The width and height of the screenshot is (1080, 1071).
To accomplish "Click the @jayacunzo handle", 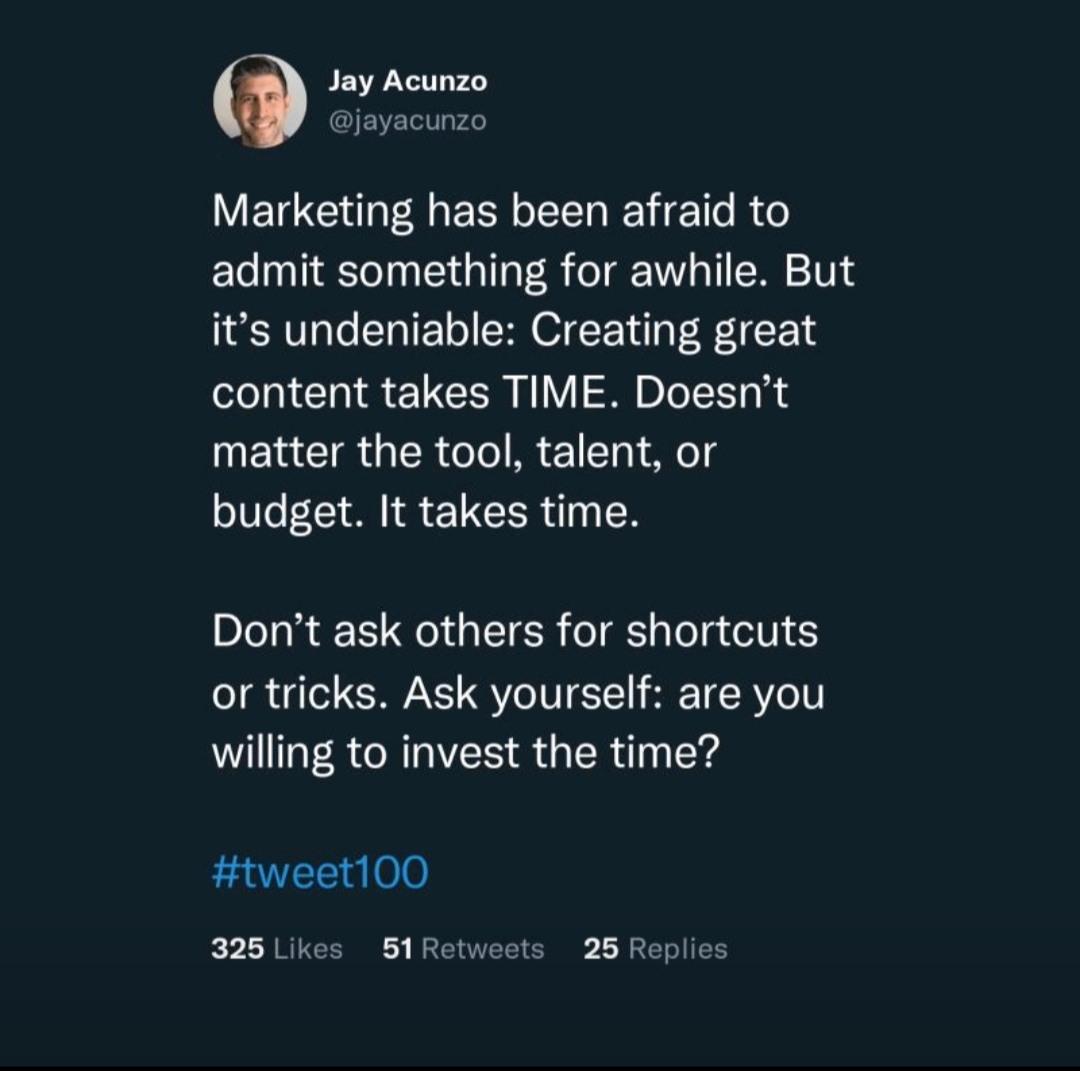I will 407,121.
